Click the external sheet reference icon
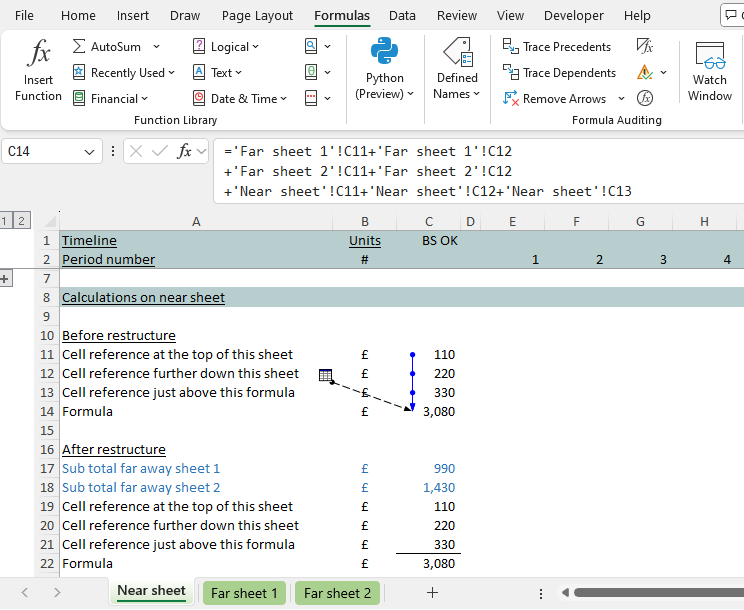Screen dimensions: 744x610 (x=325, y=375)
